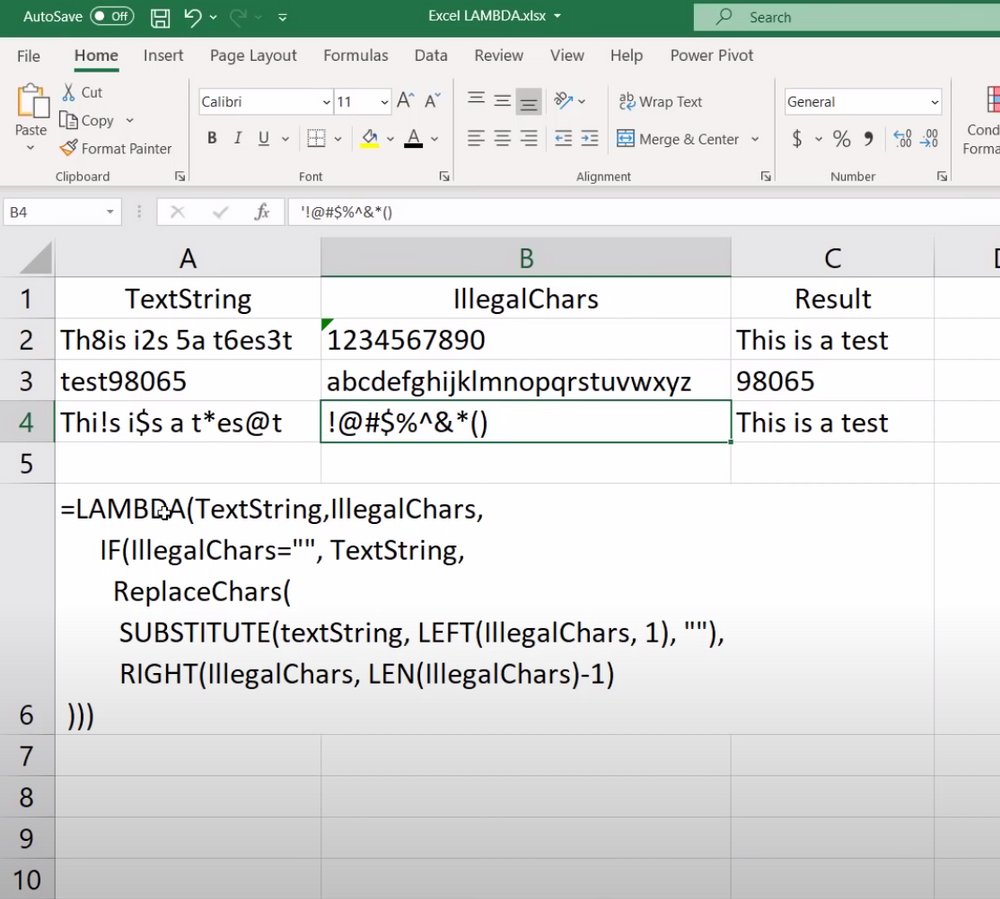
Task: Open the Underline style dropdown arrow
Action: click(285, 138)
